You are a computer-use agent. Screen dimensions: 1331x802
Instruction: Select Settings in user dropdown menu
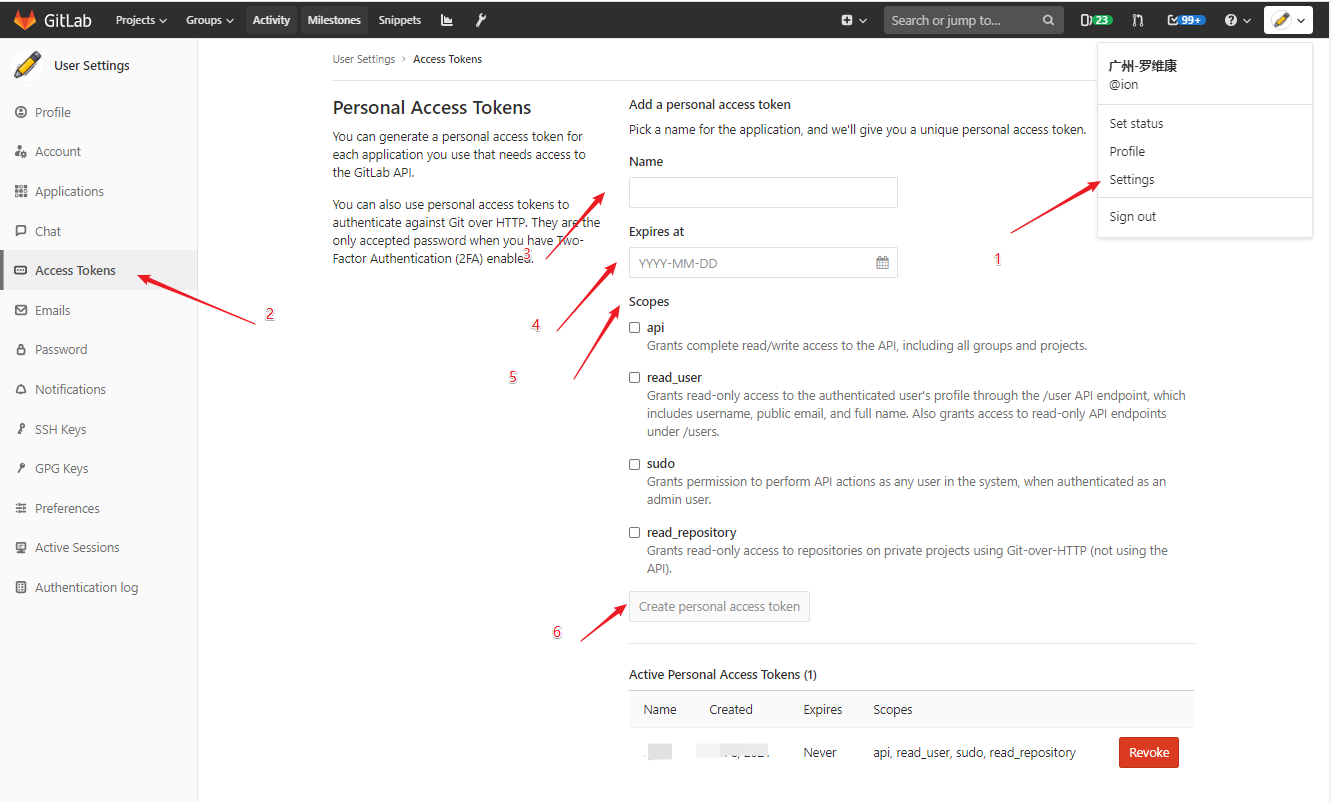coord(1132,180)
